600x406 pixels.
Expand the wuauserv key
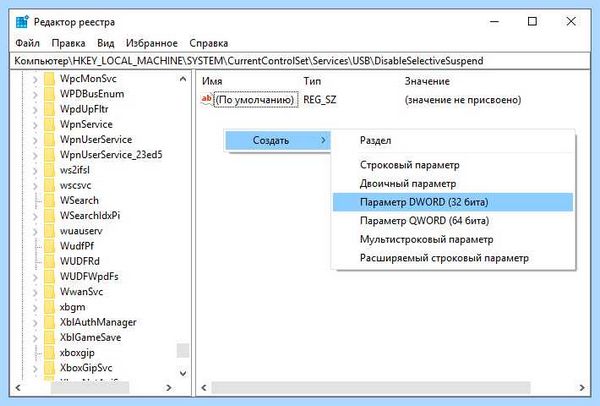coord(35,232)
